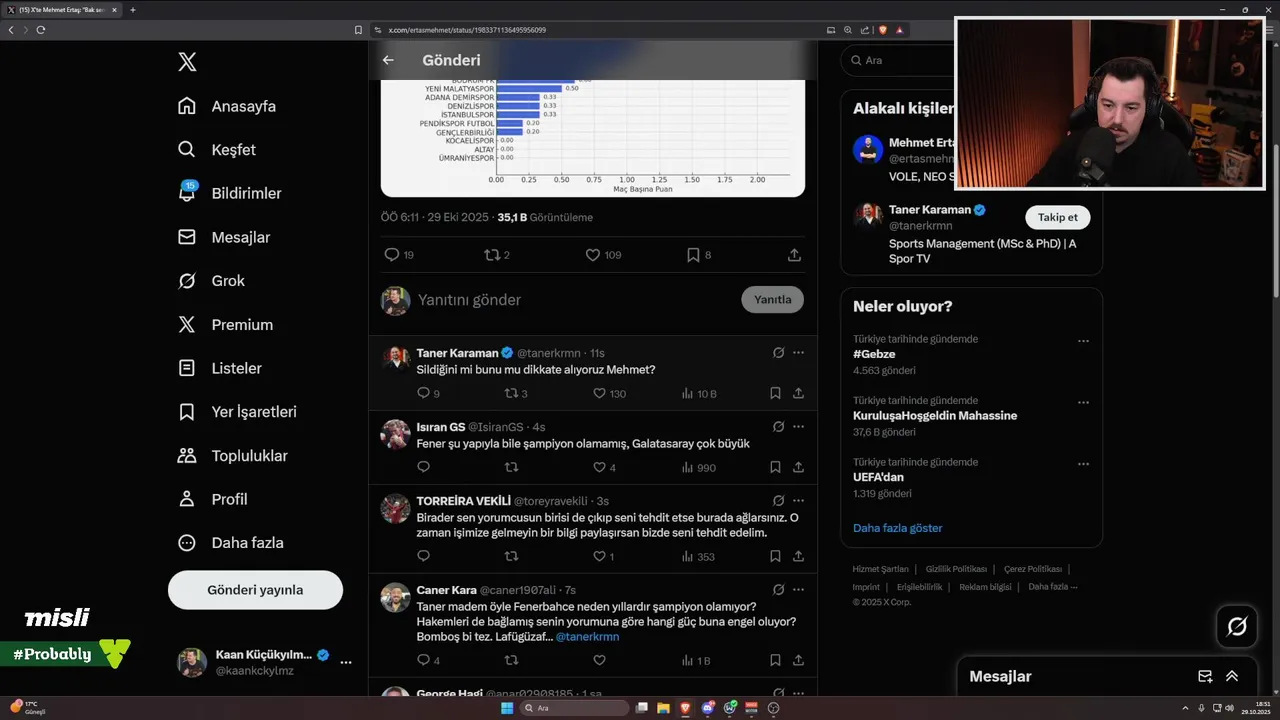Screen dimensions: 1280x720
Task: Click @tanerkrmn mention in Caner Kara's reply
Action: point(587,637)
